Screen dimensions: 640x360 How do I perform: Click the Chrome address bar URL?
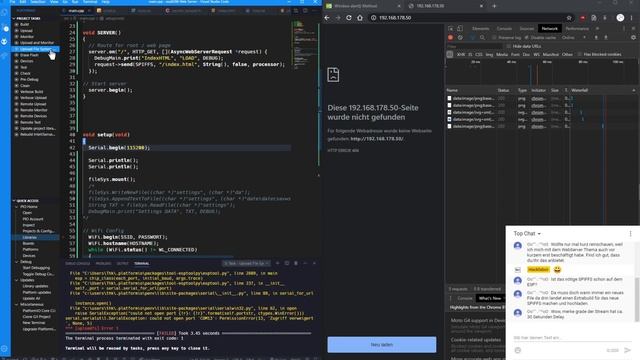click(395, 18)
